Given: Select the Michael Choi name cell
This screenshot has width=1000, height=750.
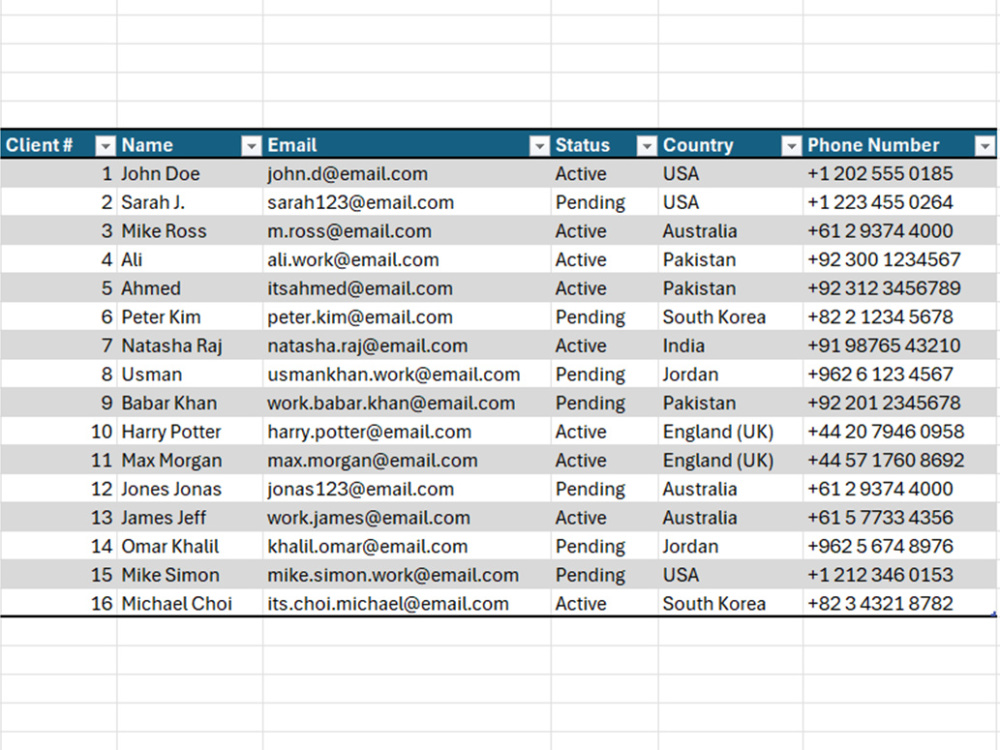Looking at the screenshot, I should (x=189, y=603).
